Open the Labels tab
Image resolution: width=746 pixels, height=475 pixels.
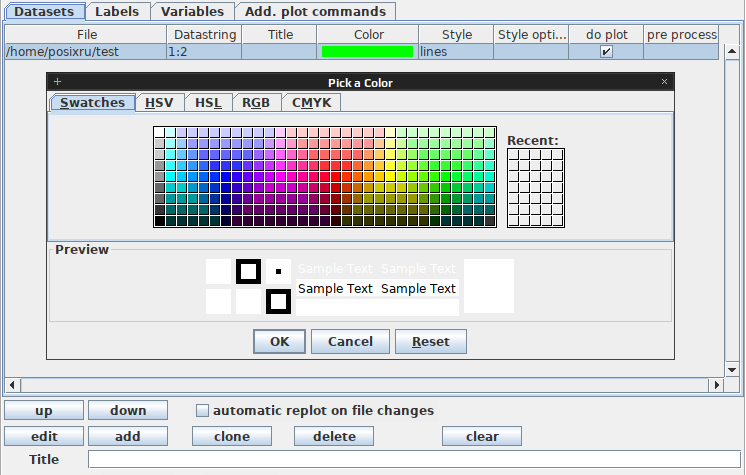(117, 11)
